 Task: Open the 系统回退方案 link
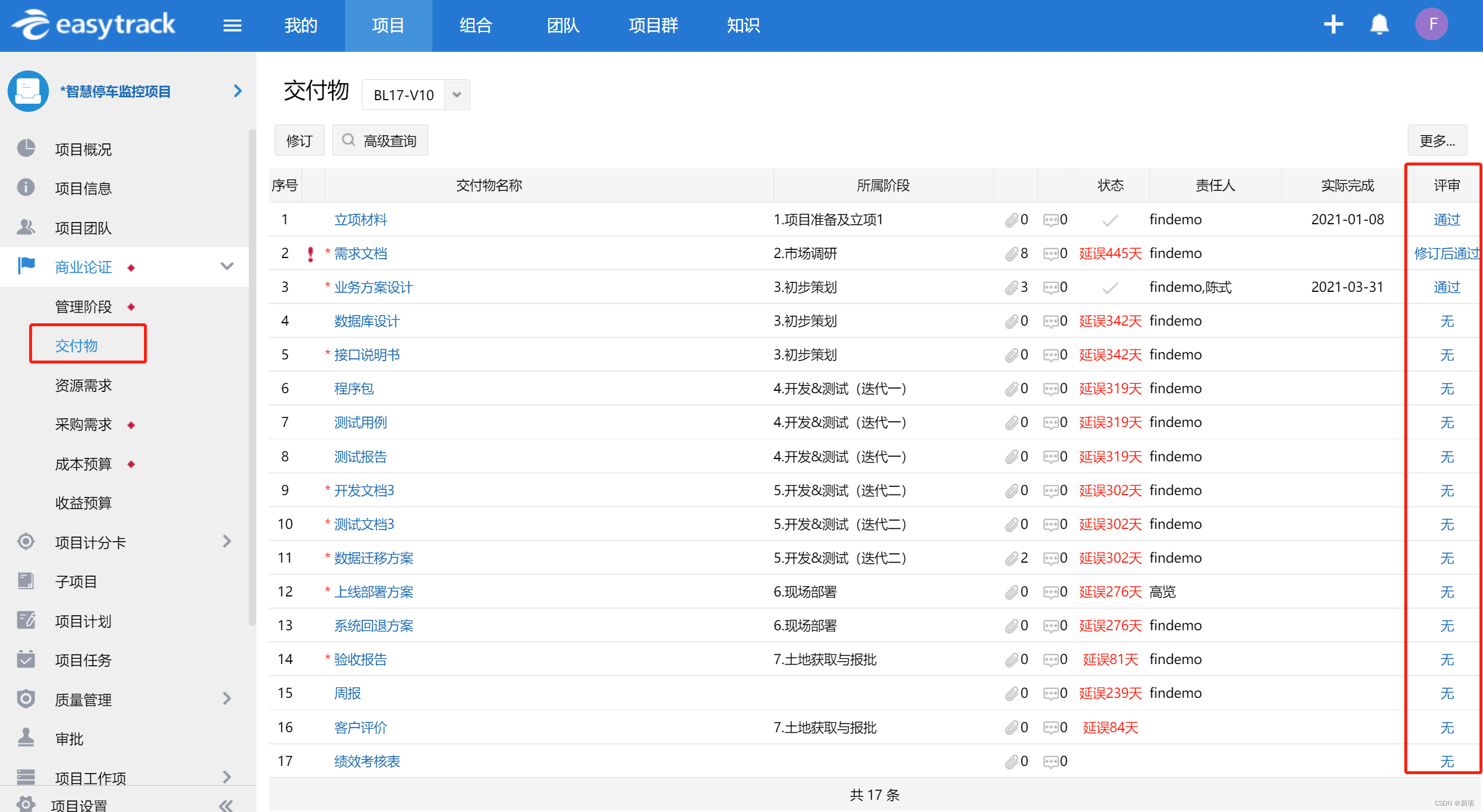coord(374,626)
